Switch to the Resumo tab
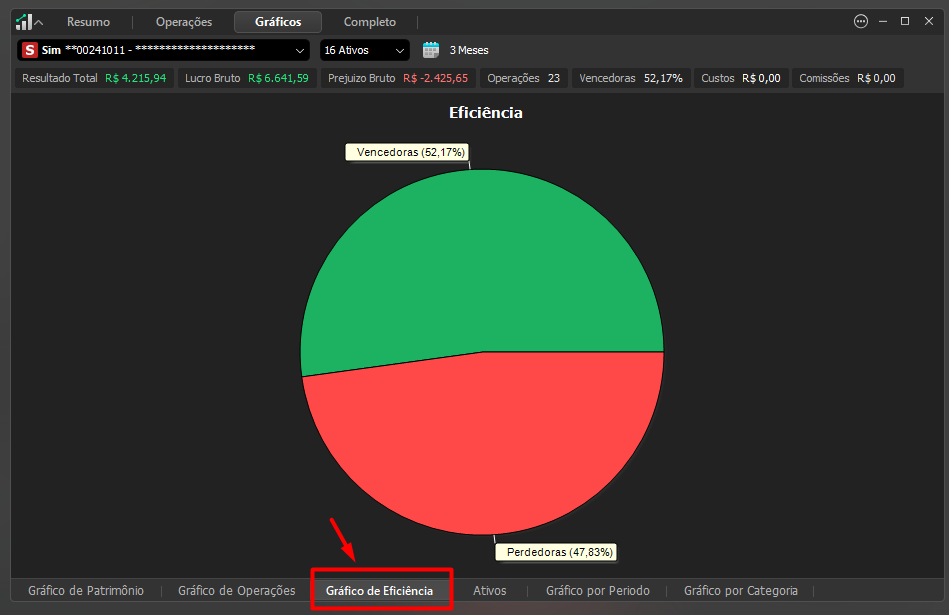Image resolution: width=949 pixels, height=615 pixels. (88, 22)
